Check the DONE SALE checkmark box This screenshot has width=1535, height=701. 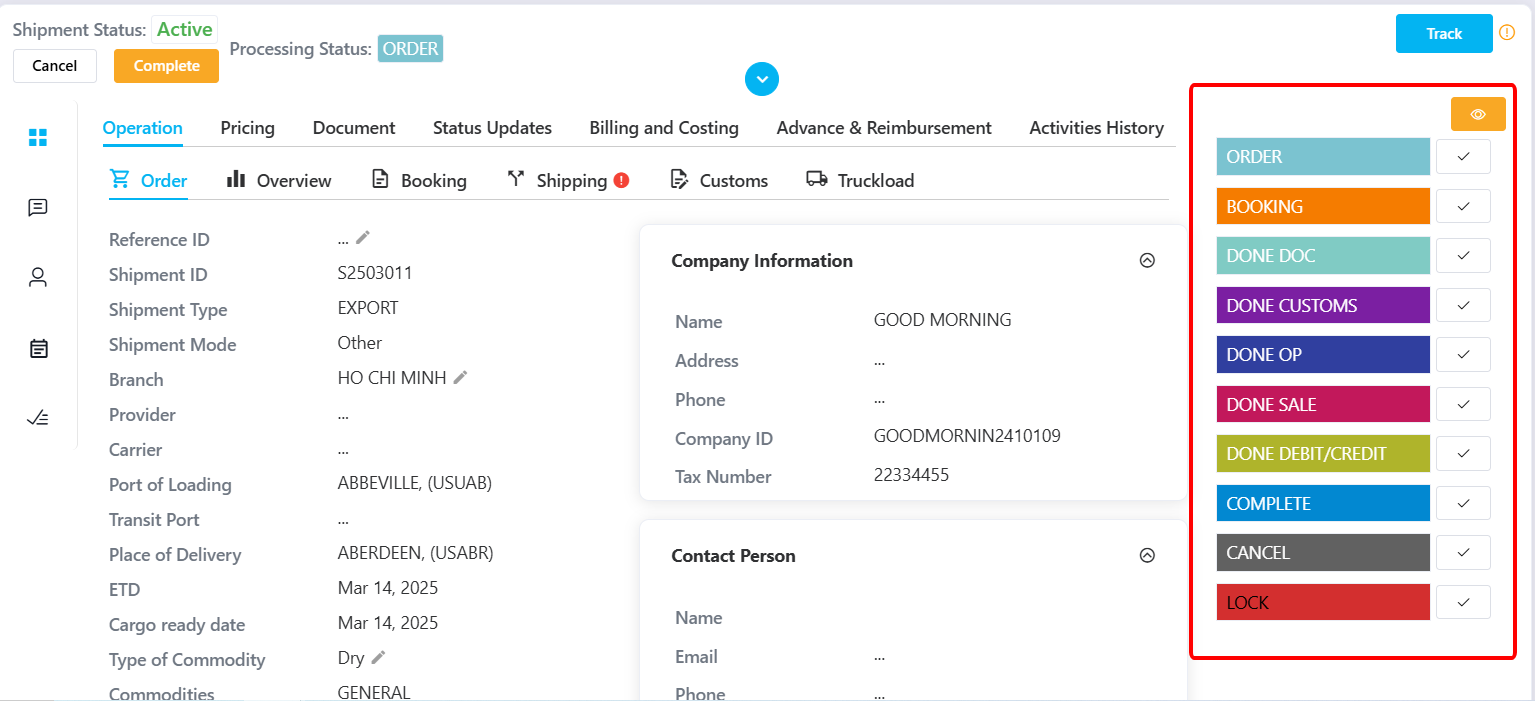click(x=1463, y=404)
